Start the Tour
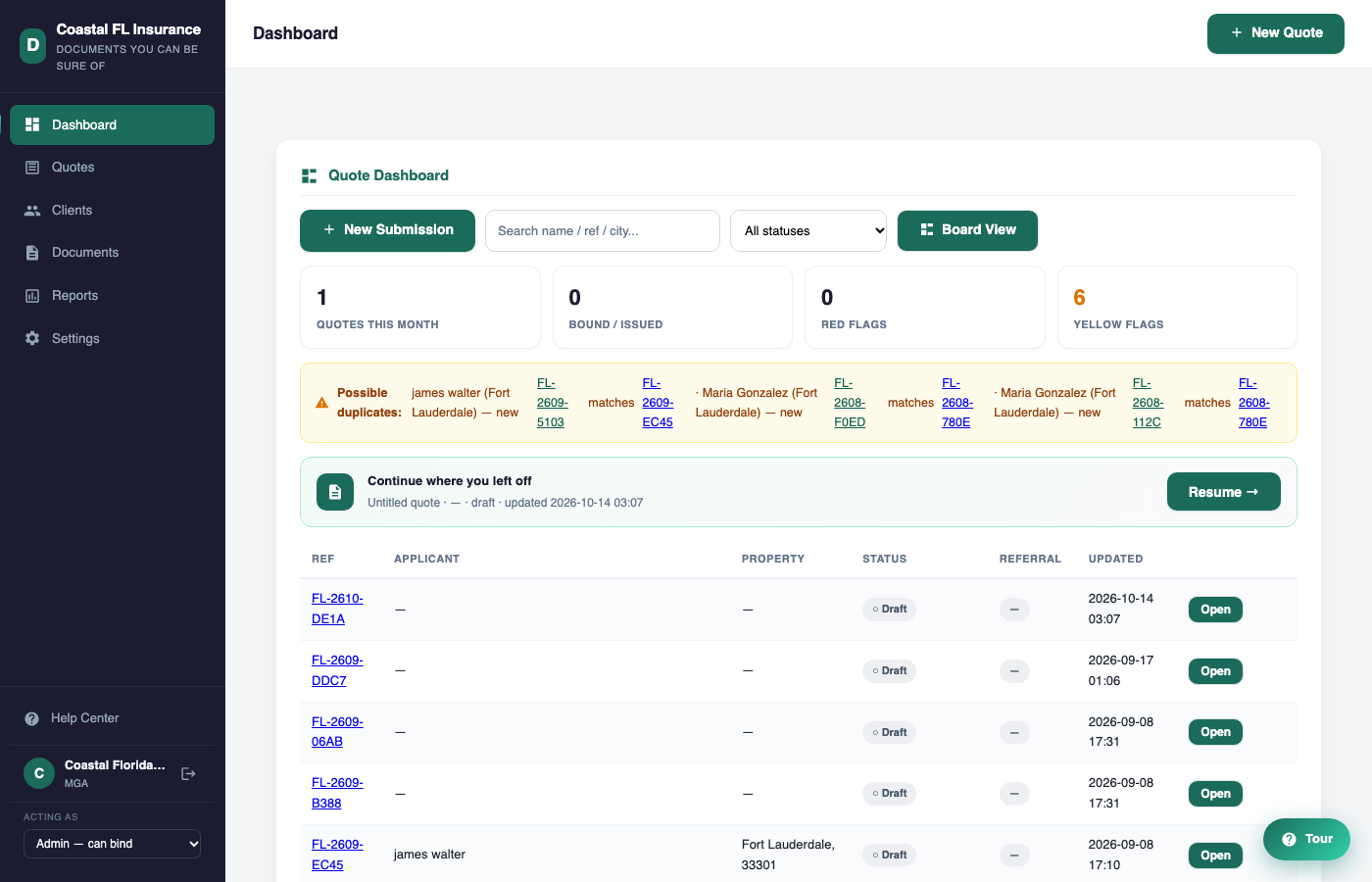This screenshot has width=1372, height=882. [1306, 839]
